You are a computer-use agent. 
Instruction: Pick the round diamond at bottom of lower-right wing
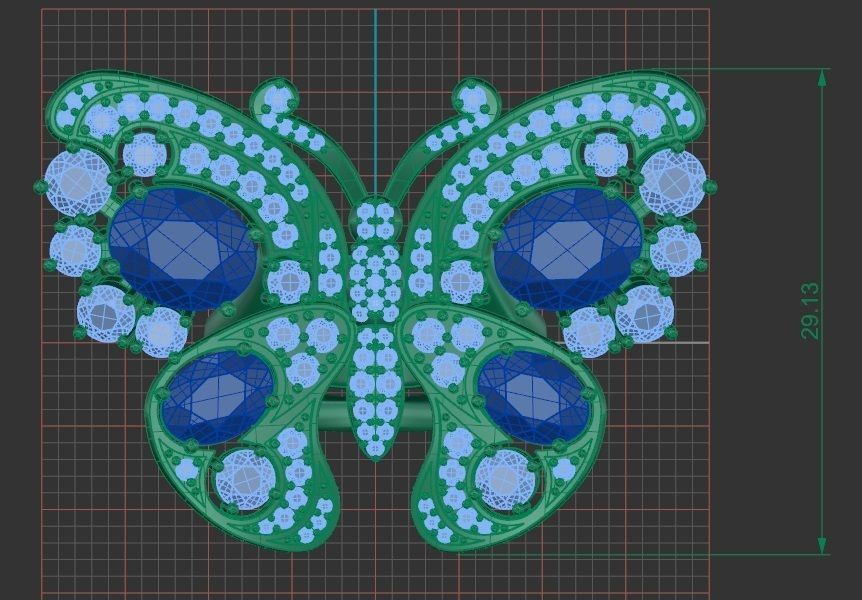(505, 479)
